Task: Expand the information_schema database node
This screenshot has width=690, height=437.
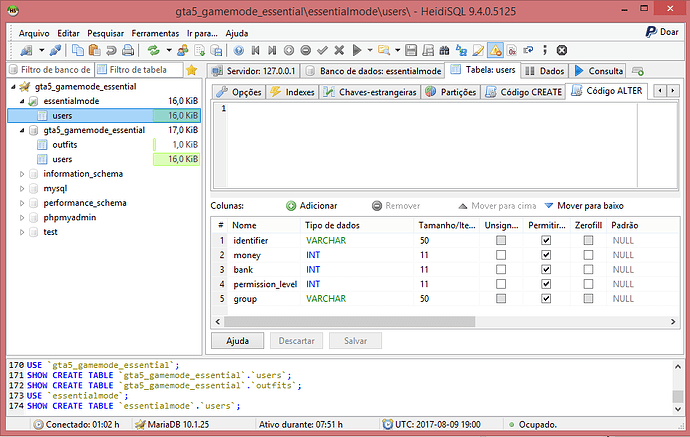Action: pos(23,174)
